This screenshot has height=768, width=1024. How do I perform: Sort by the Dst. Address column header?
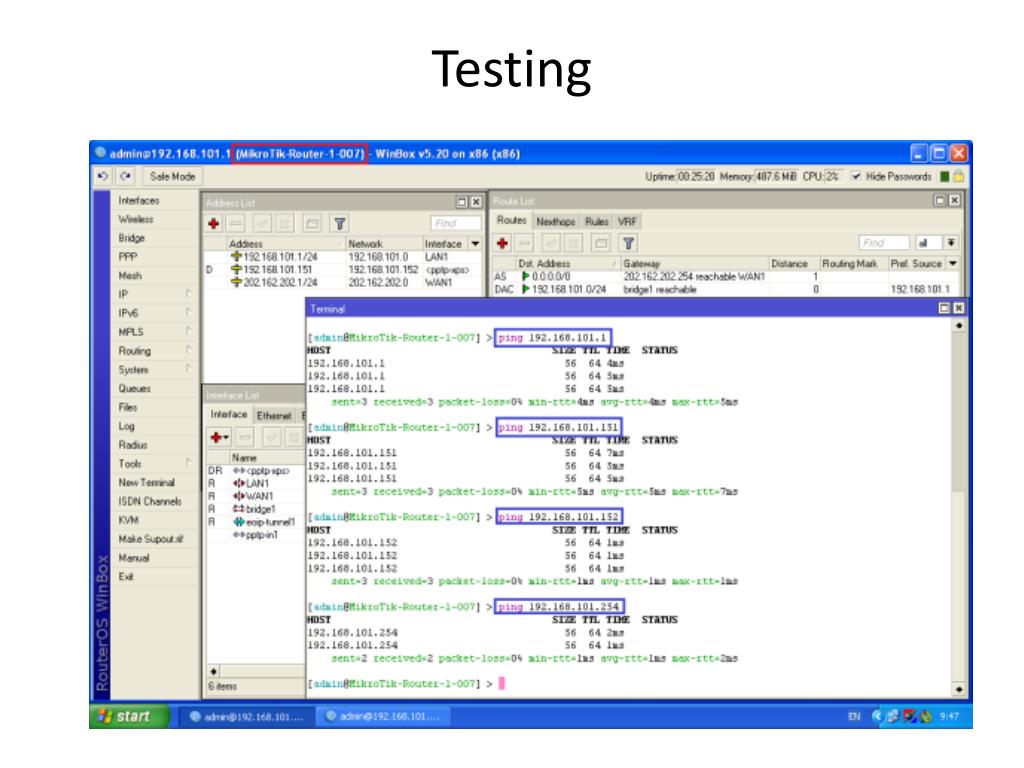coord(566,263)
